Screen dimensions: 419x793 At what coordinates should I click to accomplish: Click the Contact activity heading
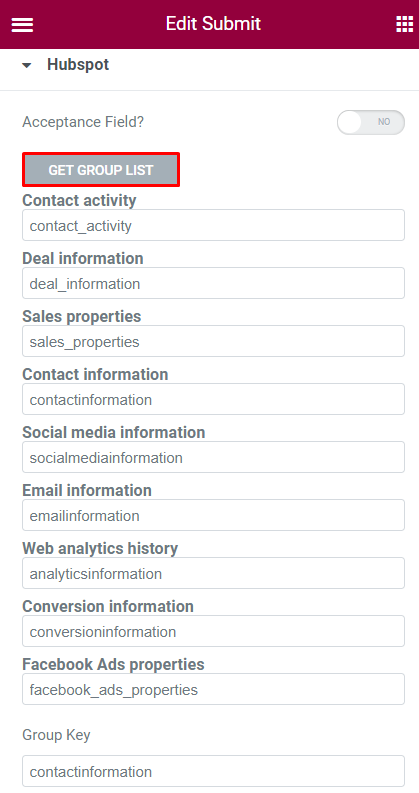79,200
